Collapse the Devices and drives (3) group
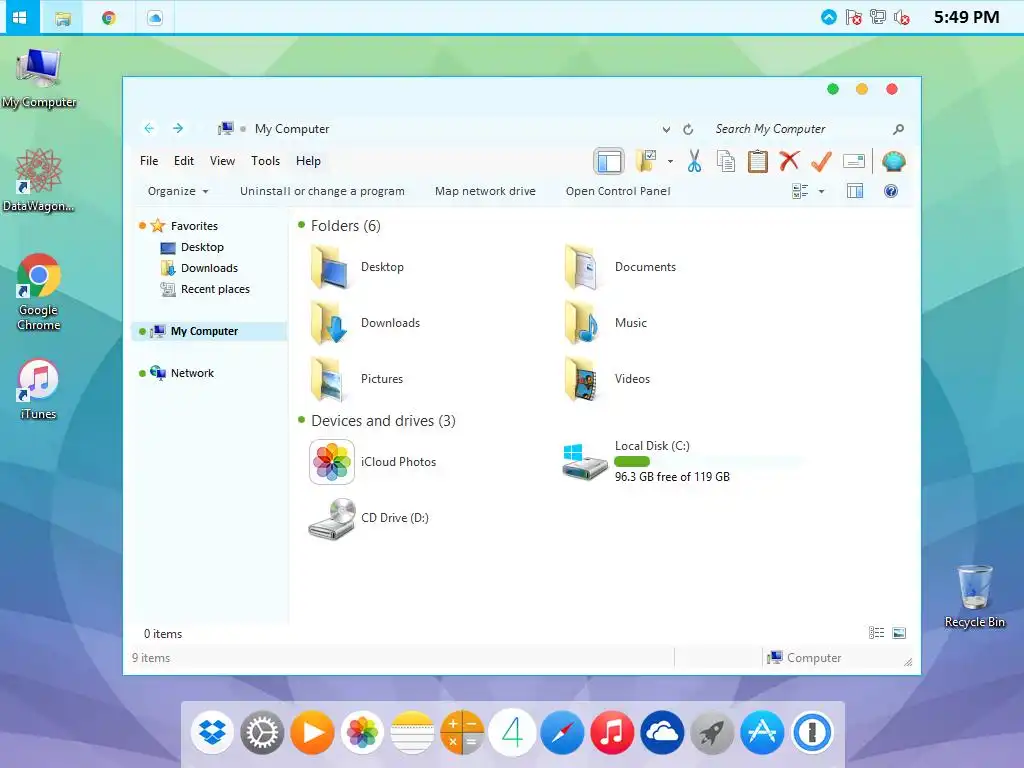 (x=301, y=419)
